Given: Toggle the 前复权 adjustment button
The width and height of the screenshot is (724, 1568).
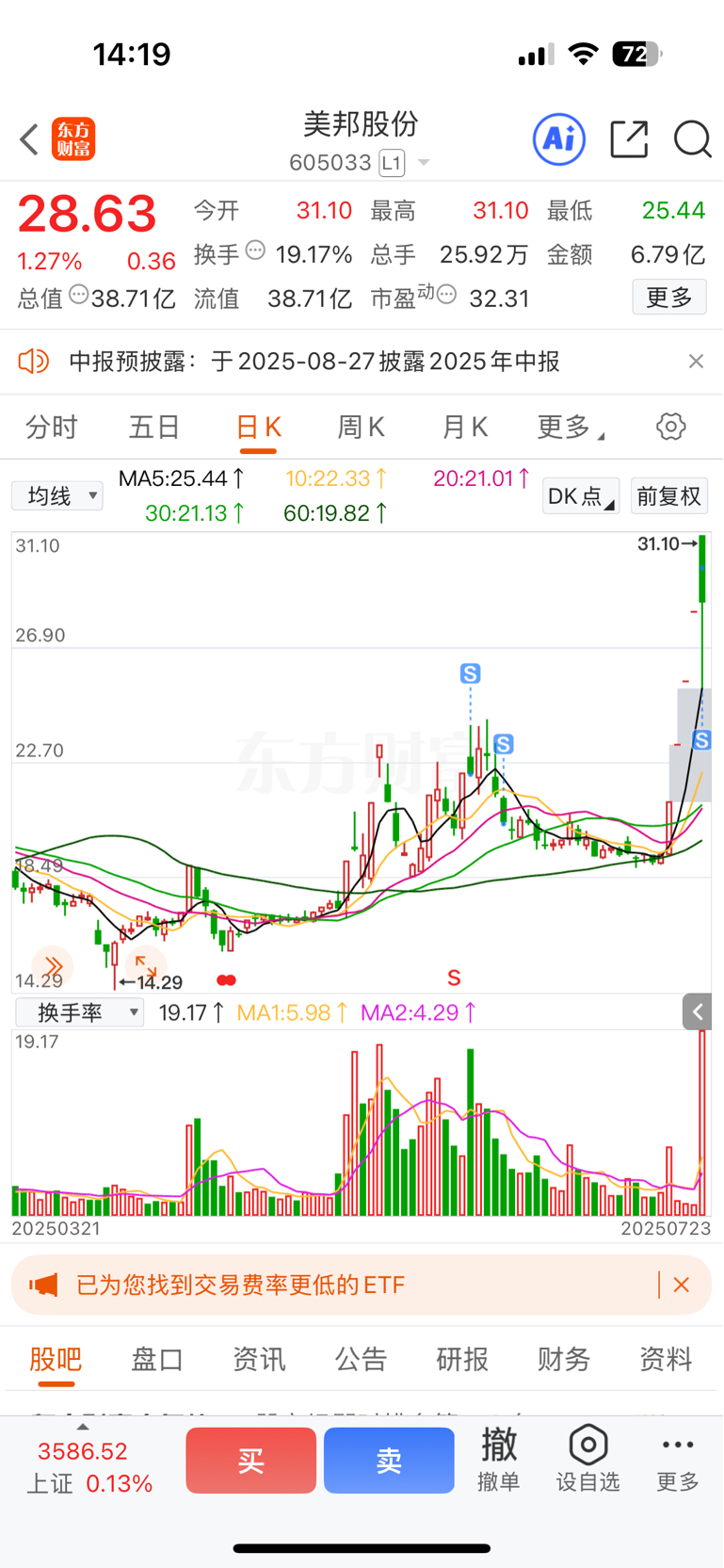Looking at the screenshot, I should coord(669,495).
